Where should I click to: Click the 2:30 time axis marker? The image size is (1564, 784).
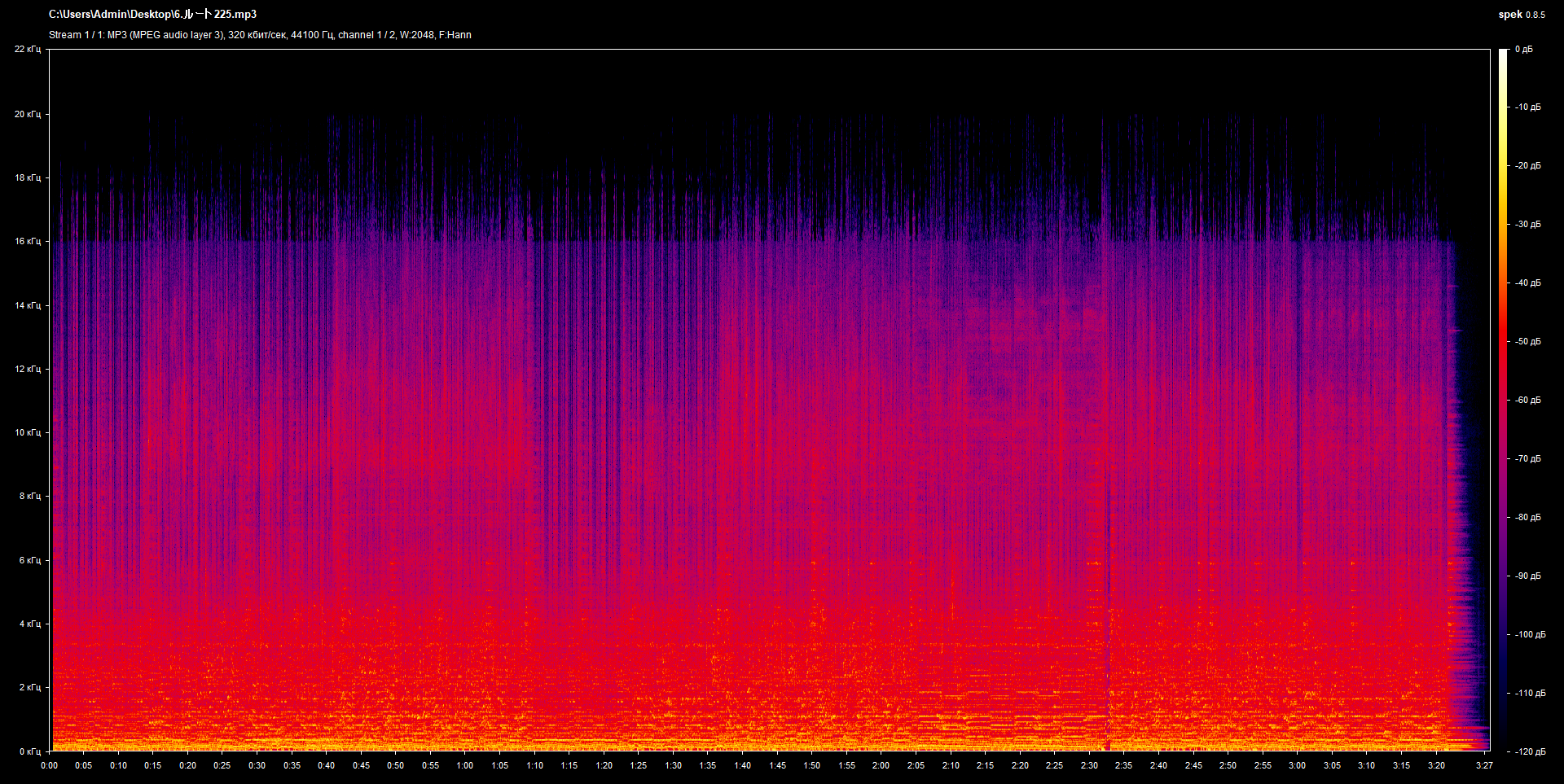(x=1089, y=765)
